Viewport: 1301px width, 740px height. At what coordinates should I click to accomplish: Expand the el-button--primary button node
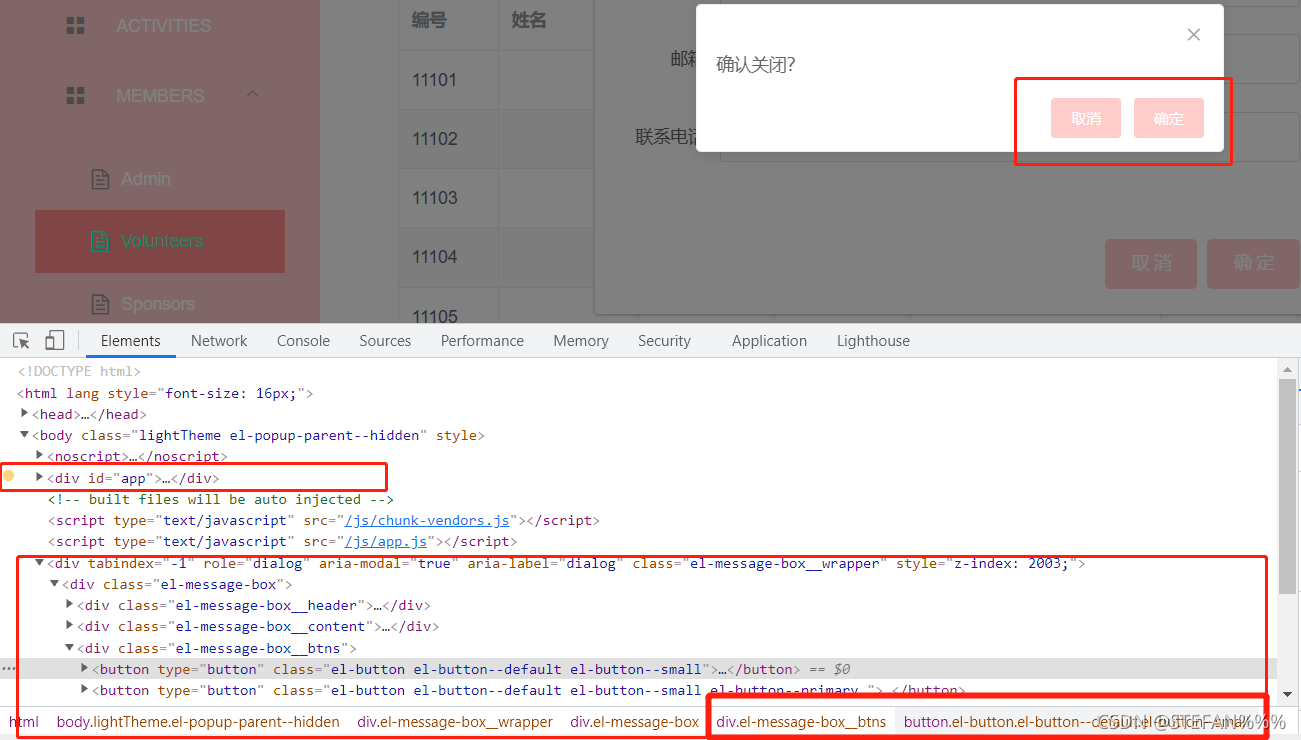click(x=85, y=690)
